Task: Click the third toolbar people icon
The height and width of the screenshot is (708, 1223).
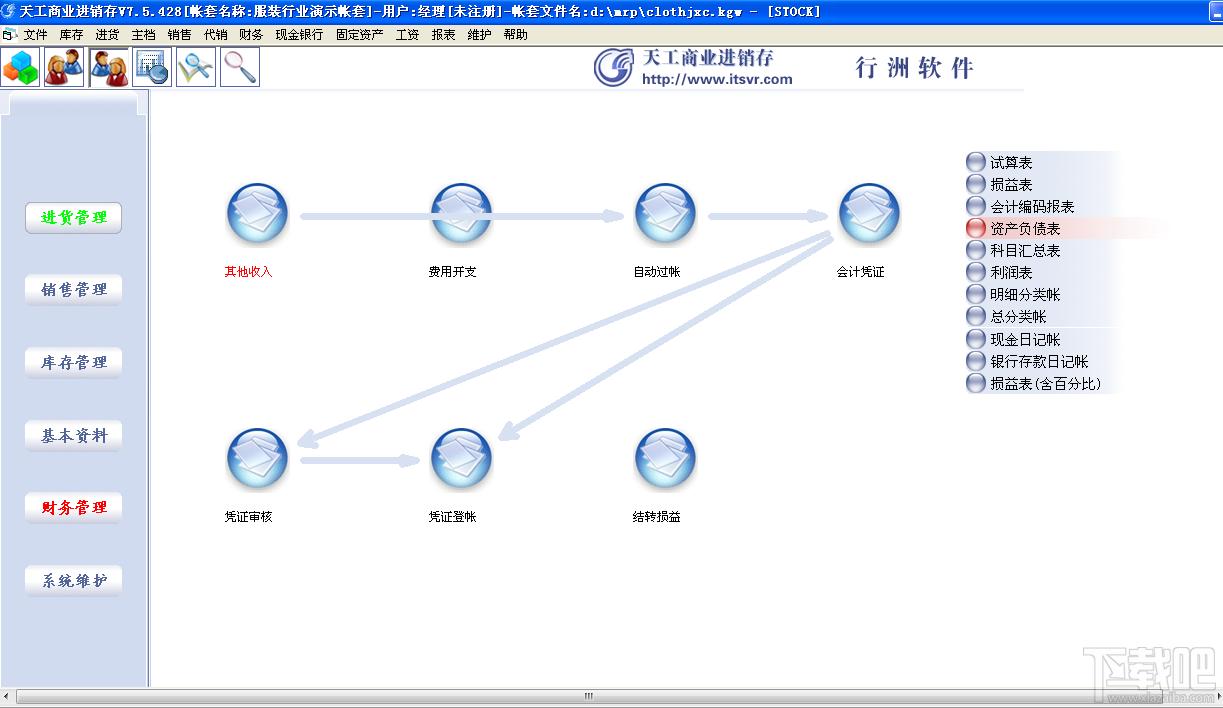Action: 108,67
